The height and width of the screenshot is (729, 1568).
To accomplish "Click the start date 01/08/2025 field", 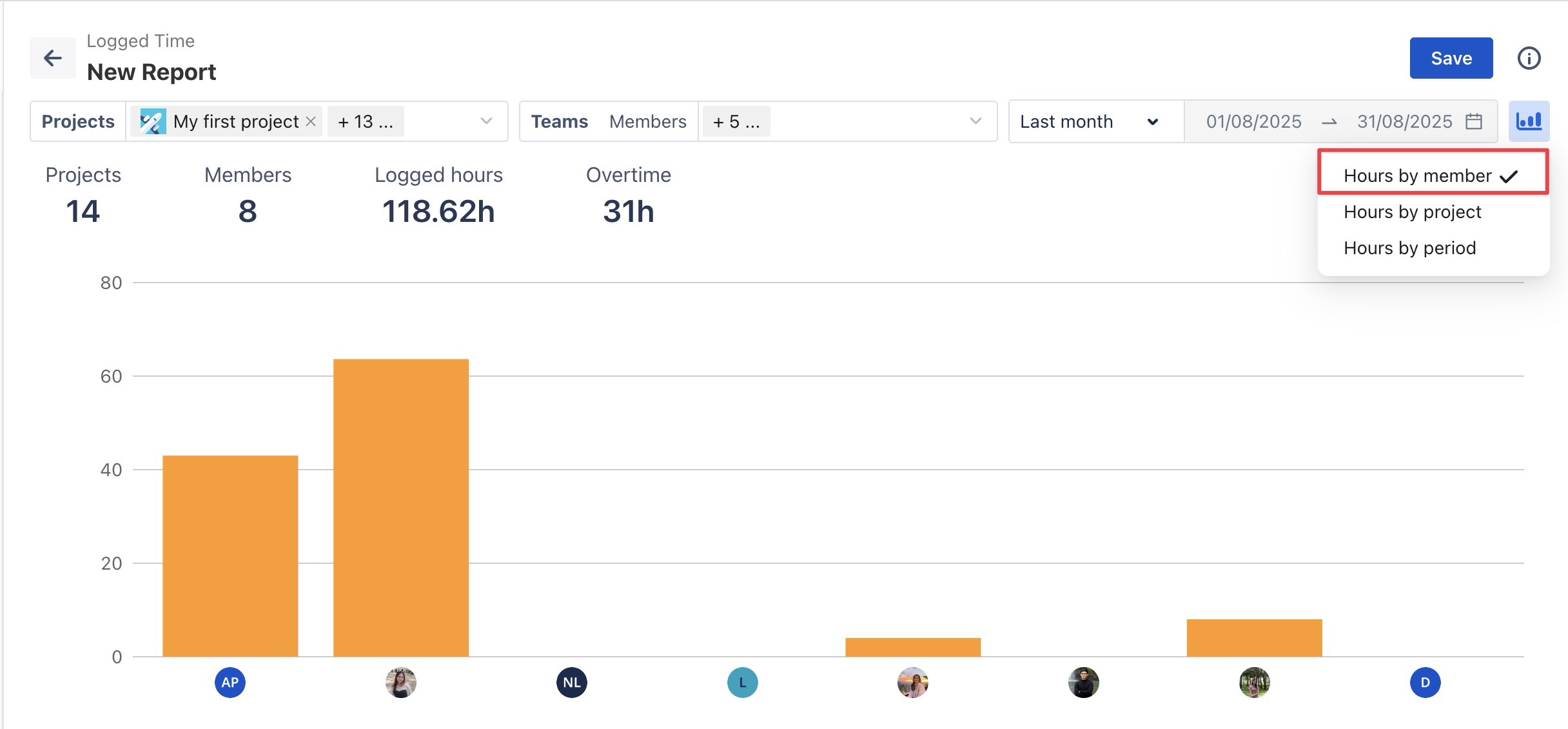I will tap(1253, 121).
